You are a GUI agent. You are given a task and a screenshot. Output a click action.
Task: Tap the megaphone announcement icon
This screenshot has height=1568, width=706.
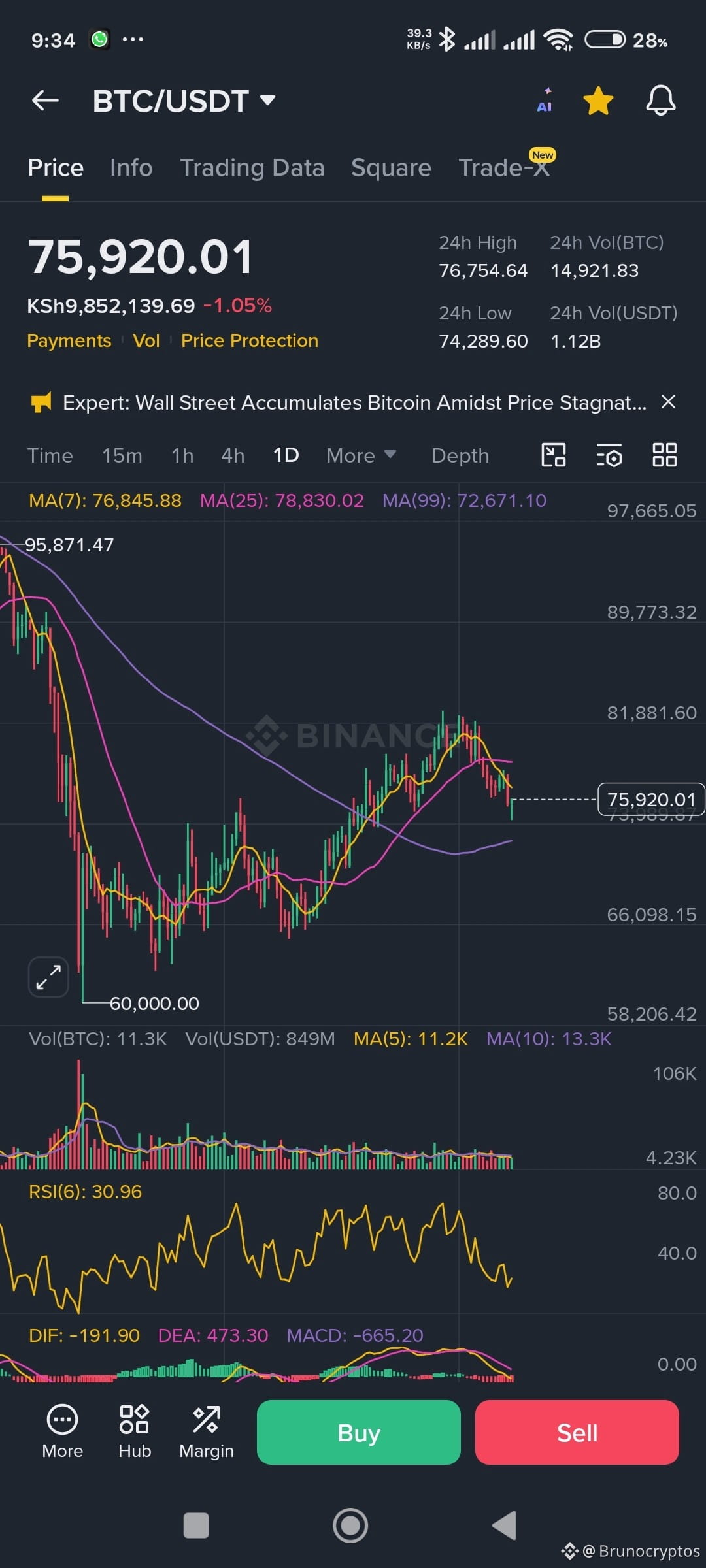pos(41,402)
